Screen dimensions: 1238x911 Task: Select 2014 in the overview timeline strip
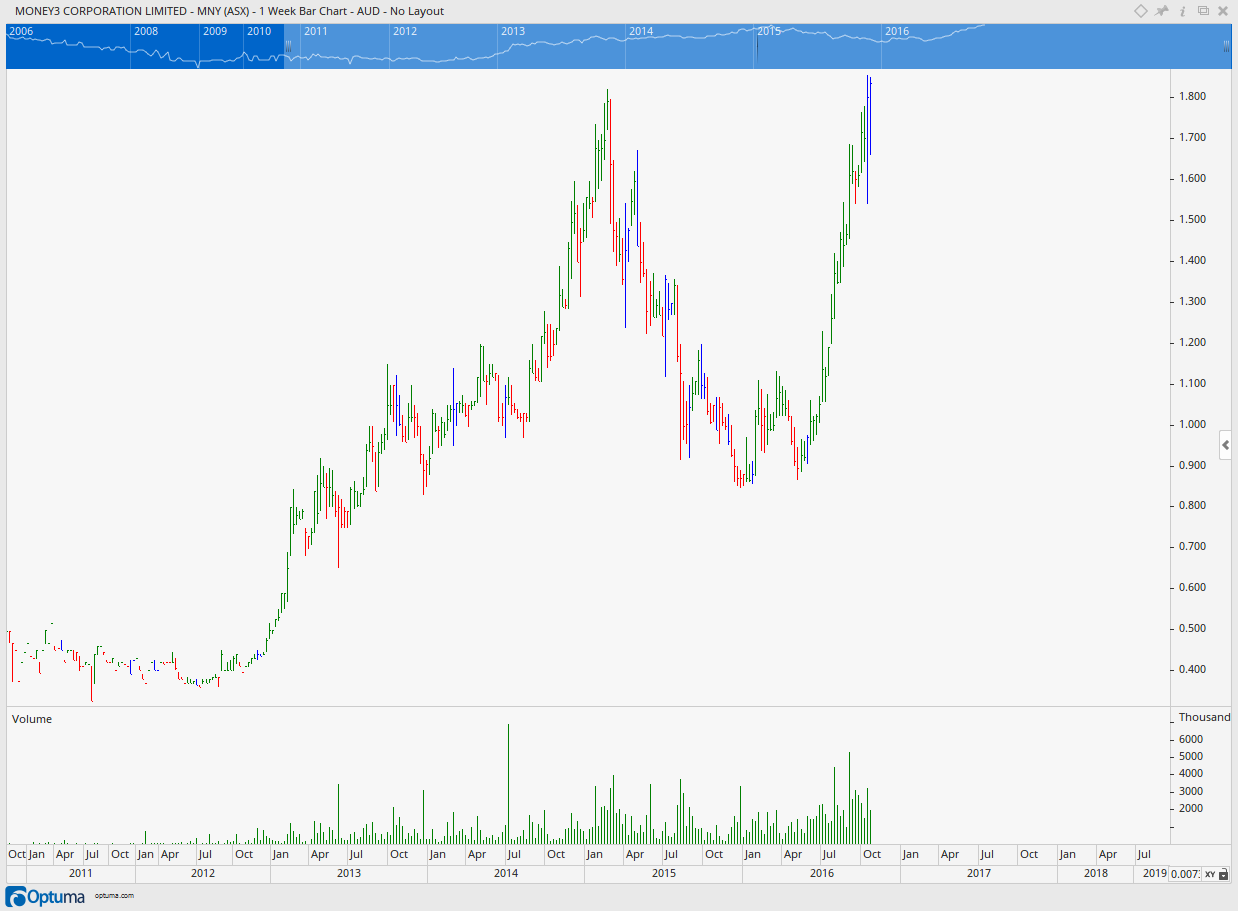(x=641, y=31)
